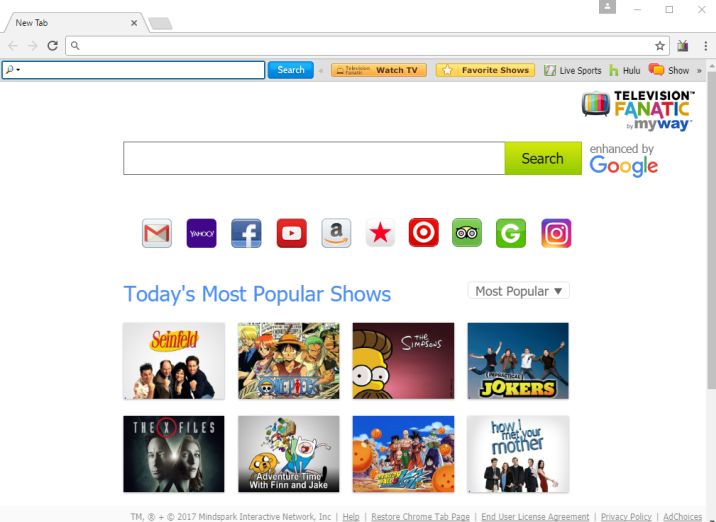This screenshot has height=522, width=716.
Task: Select the New Tab tab
Action: click(x=75, y=22)
